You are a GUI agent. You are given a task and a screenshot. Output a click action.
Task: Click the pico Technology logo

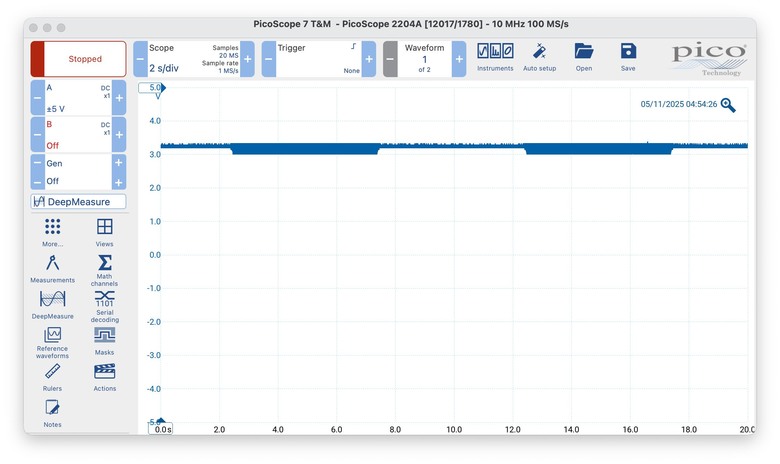(x=709, y=59)
